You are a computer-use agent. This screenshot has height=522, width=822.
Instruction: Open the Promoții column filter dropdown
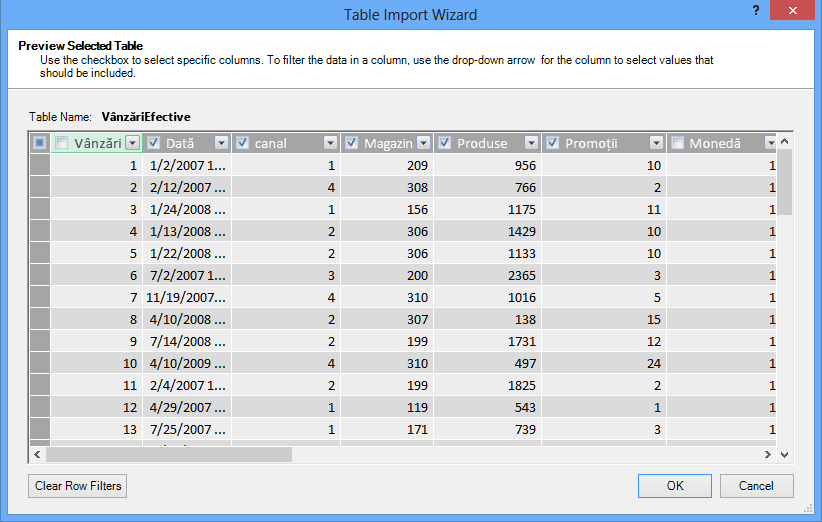(656, 143)
